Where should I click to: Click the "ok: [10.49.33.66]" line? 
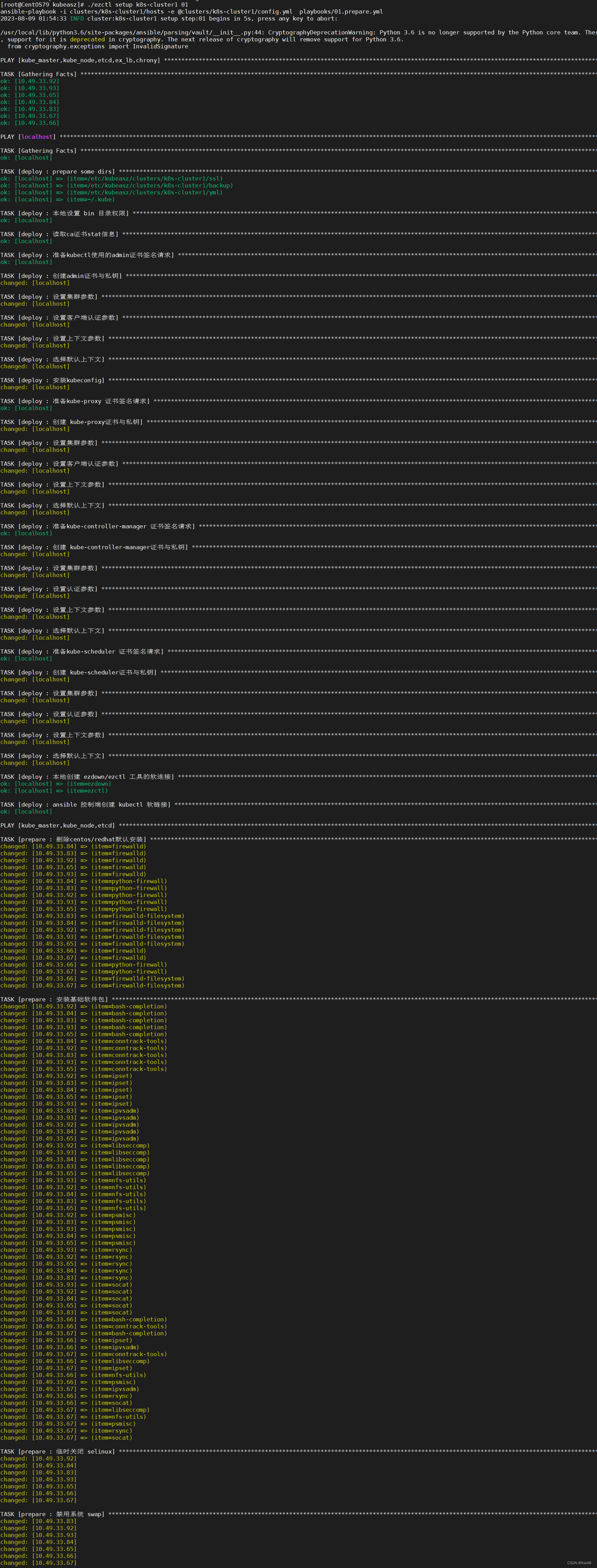pos(30,123)
